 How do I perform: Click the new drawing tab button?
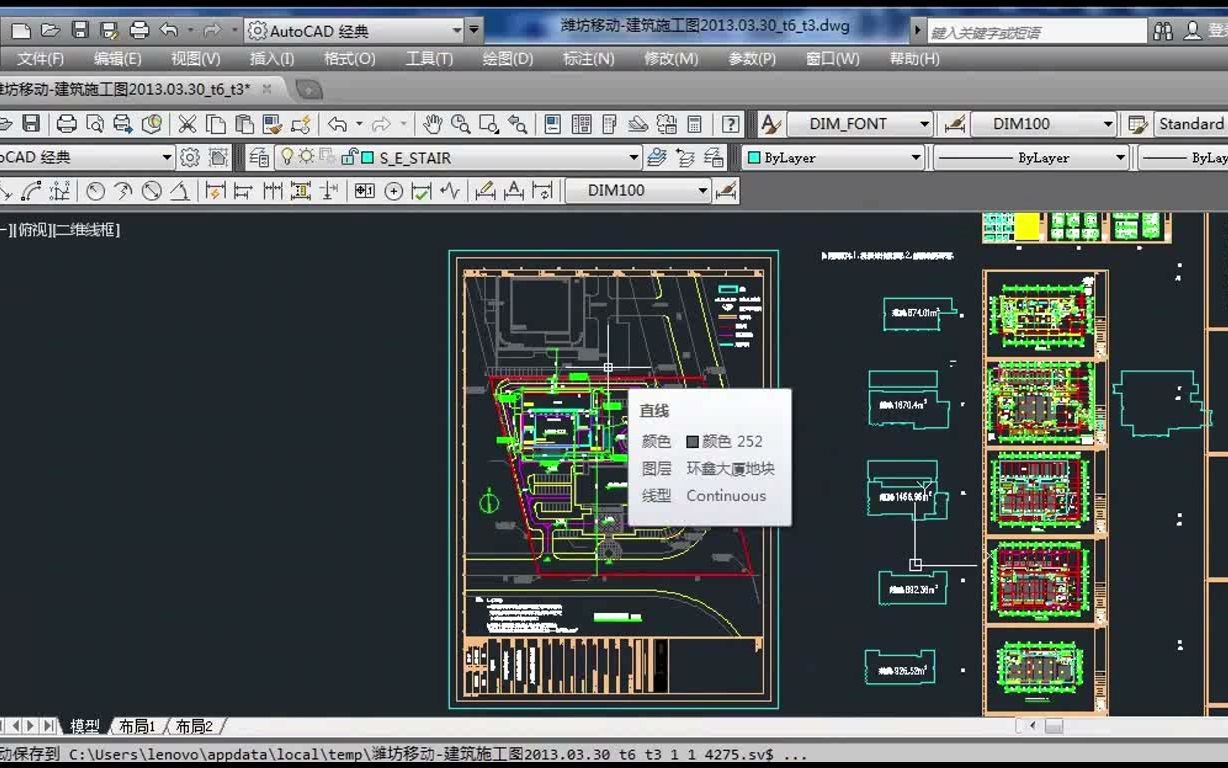click(309, 90)
